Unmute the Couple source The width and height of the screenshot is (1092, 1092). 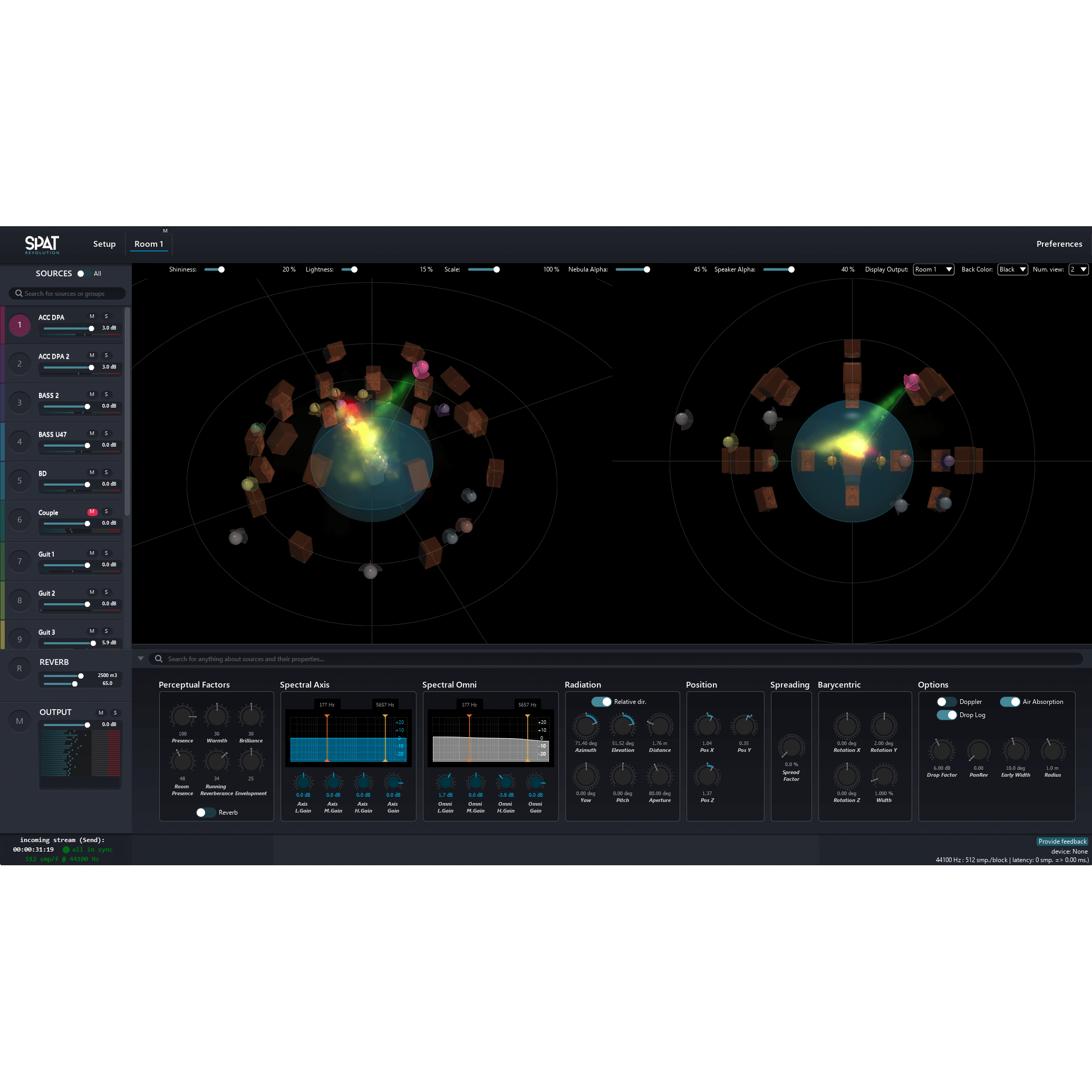point(92,511)
